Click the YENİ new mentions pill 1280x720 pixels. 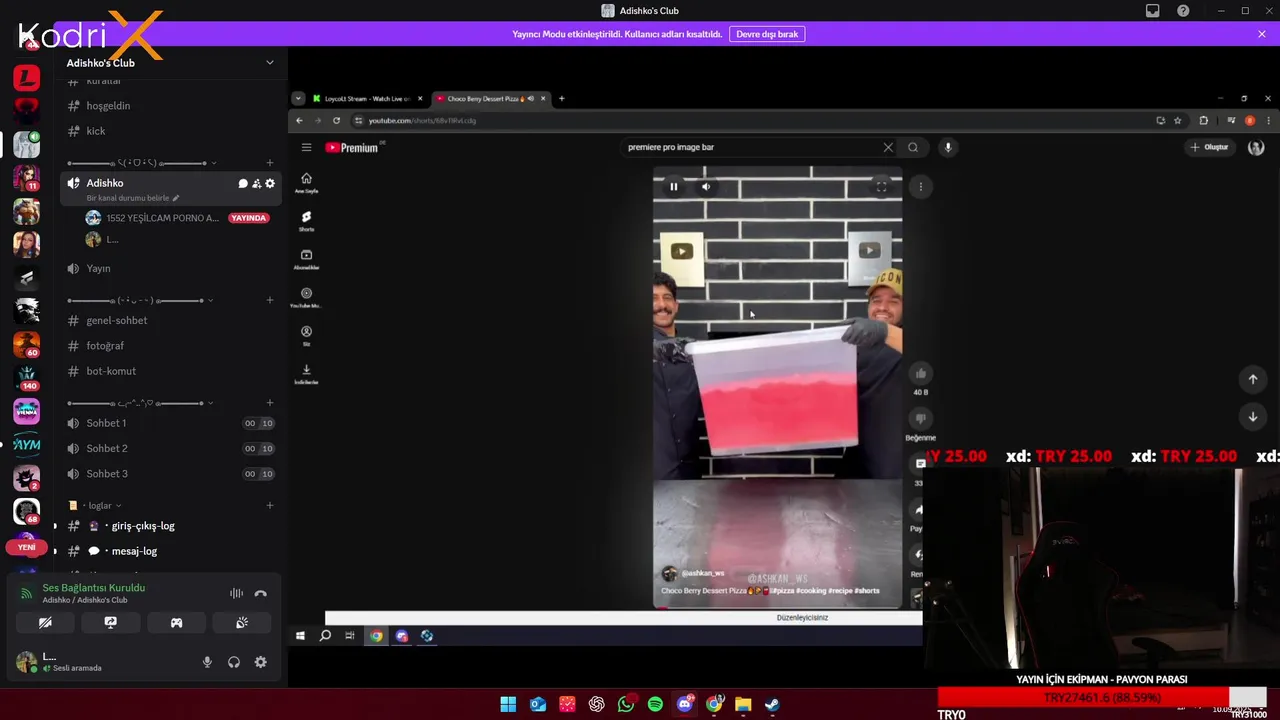(26, 547)
